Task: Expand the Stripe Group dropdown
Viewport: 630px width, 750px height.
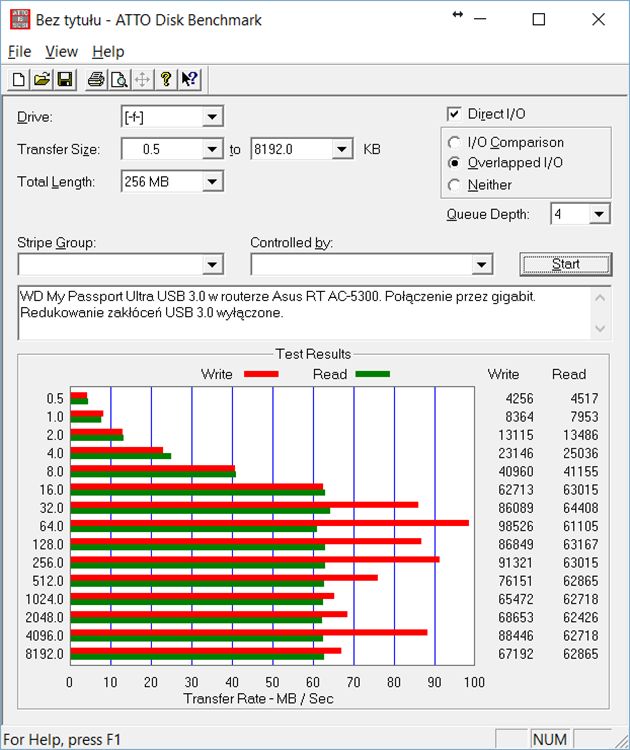Action: click(212, 265)
